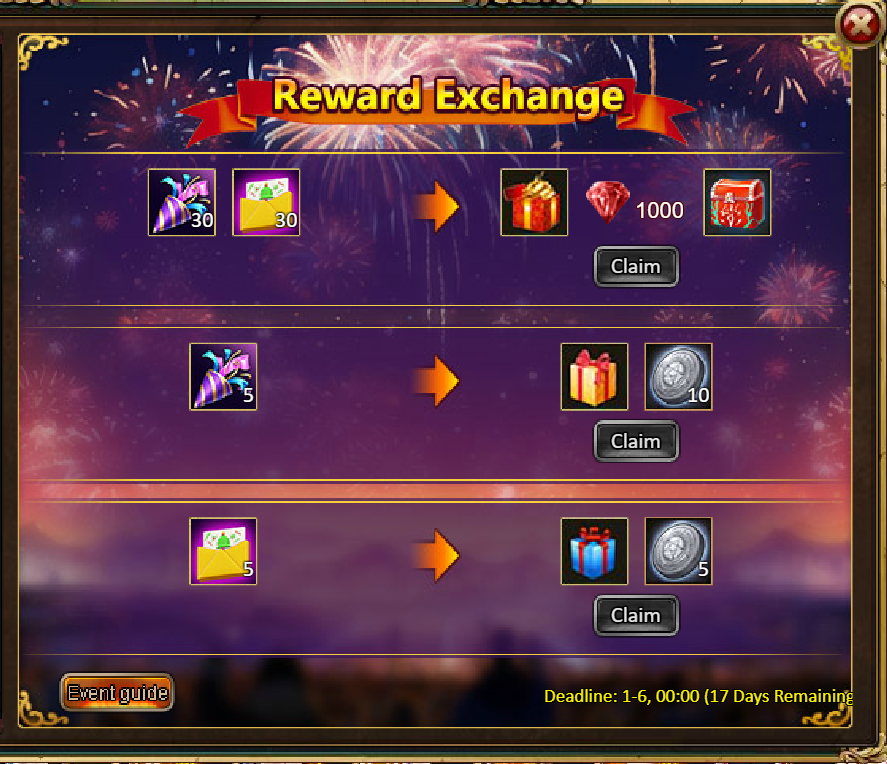
Task: Click the silver coin icon with 10
Action: 678,377
